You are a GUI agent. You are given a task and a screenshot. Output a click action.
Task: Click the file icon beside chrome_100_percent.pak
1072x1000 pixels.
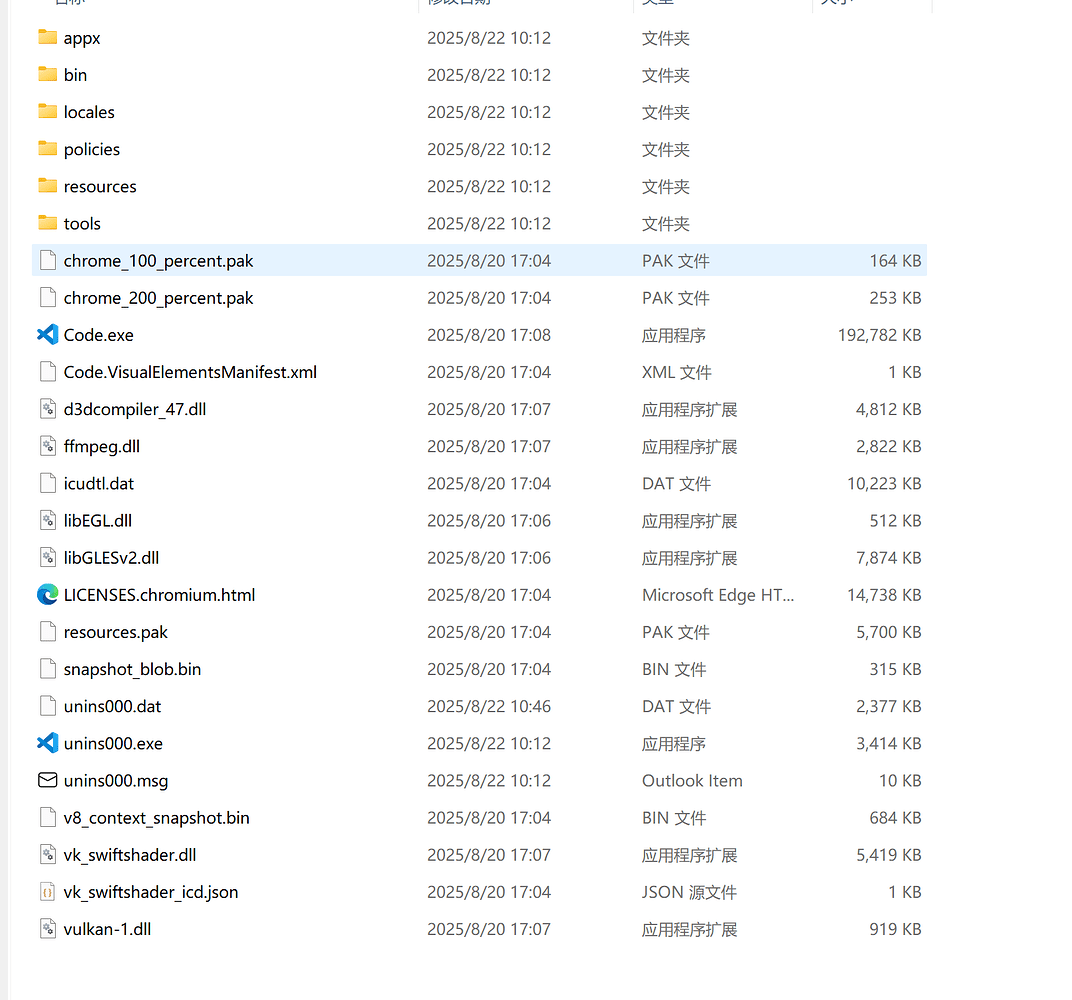tap(47, 260)
